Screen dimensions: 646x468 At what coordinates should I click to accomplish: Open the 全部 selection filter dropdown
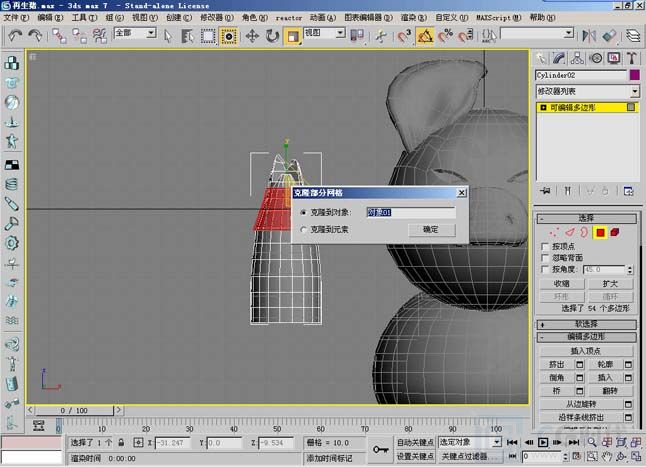tap(151, 33)
